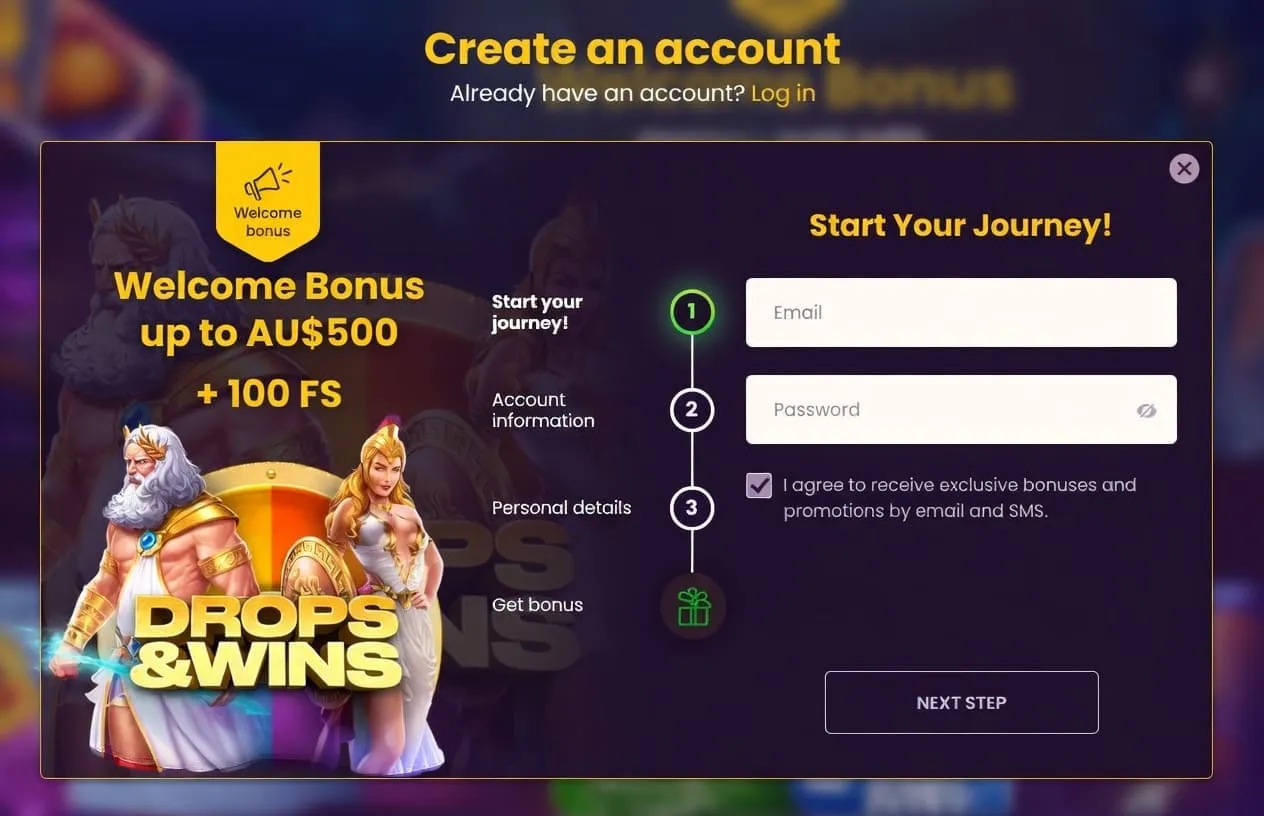Click the bearded Zeus character image

point(150,590)
